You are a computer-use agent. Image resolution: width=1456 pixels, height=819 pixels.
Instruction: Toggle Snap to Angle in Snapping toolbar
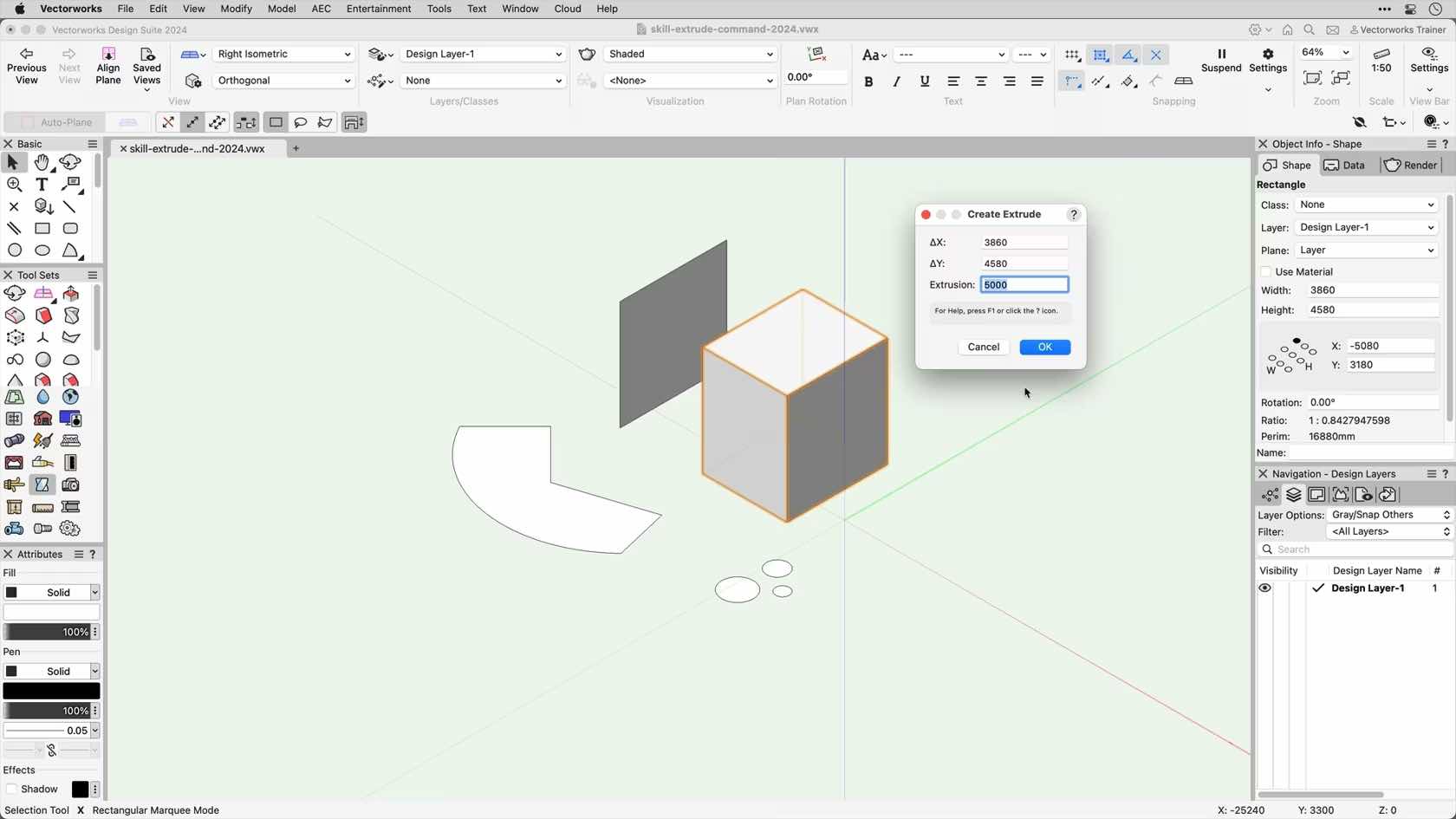pyautogui.click(x=1128, y=55)
